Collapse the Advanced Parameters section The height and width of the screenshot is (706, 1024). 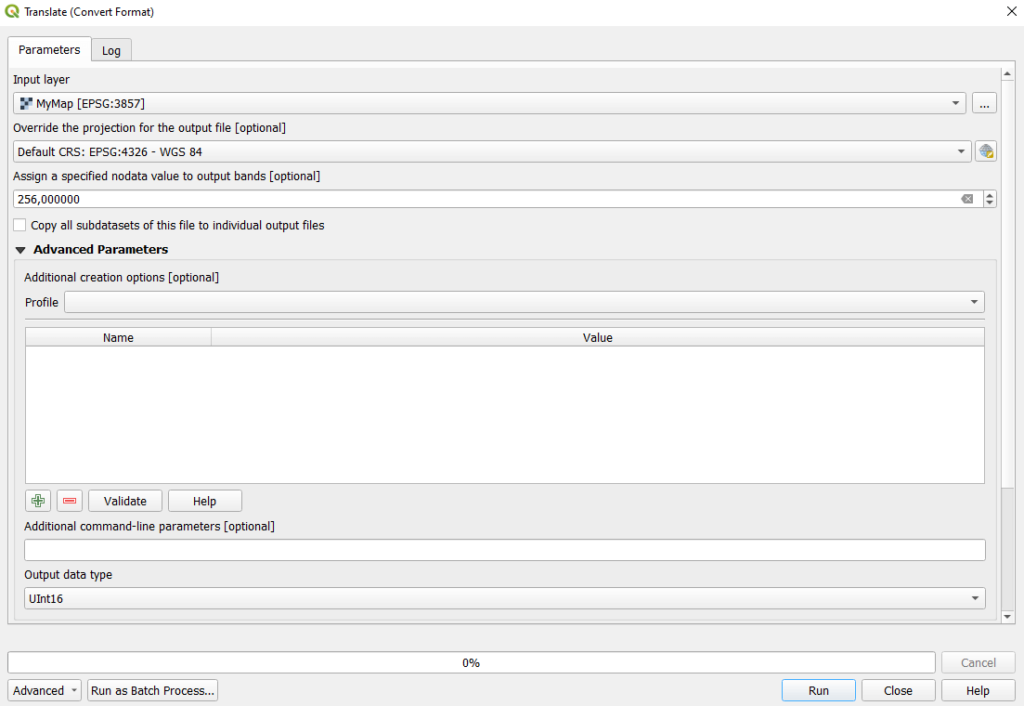[20, 250]
